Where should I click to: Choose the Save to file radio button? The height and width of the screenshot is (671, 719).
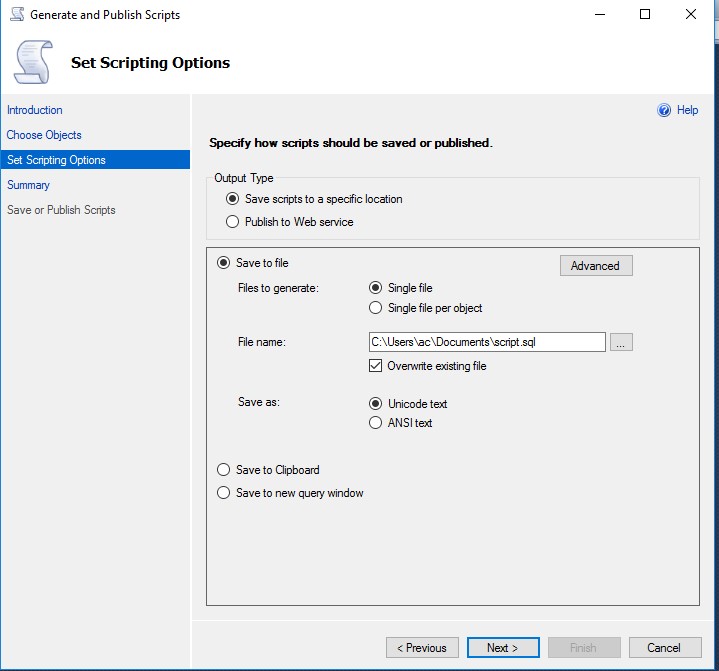click(224, 263)
